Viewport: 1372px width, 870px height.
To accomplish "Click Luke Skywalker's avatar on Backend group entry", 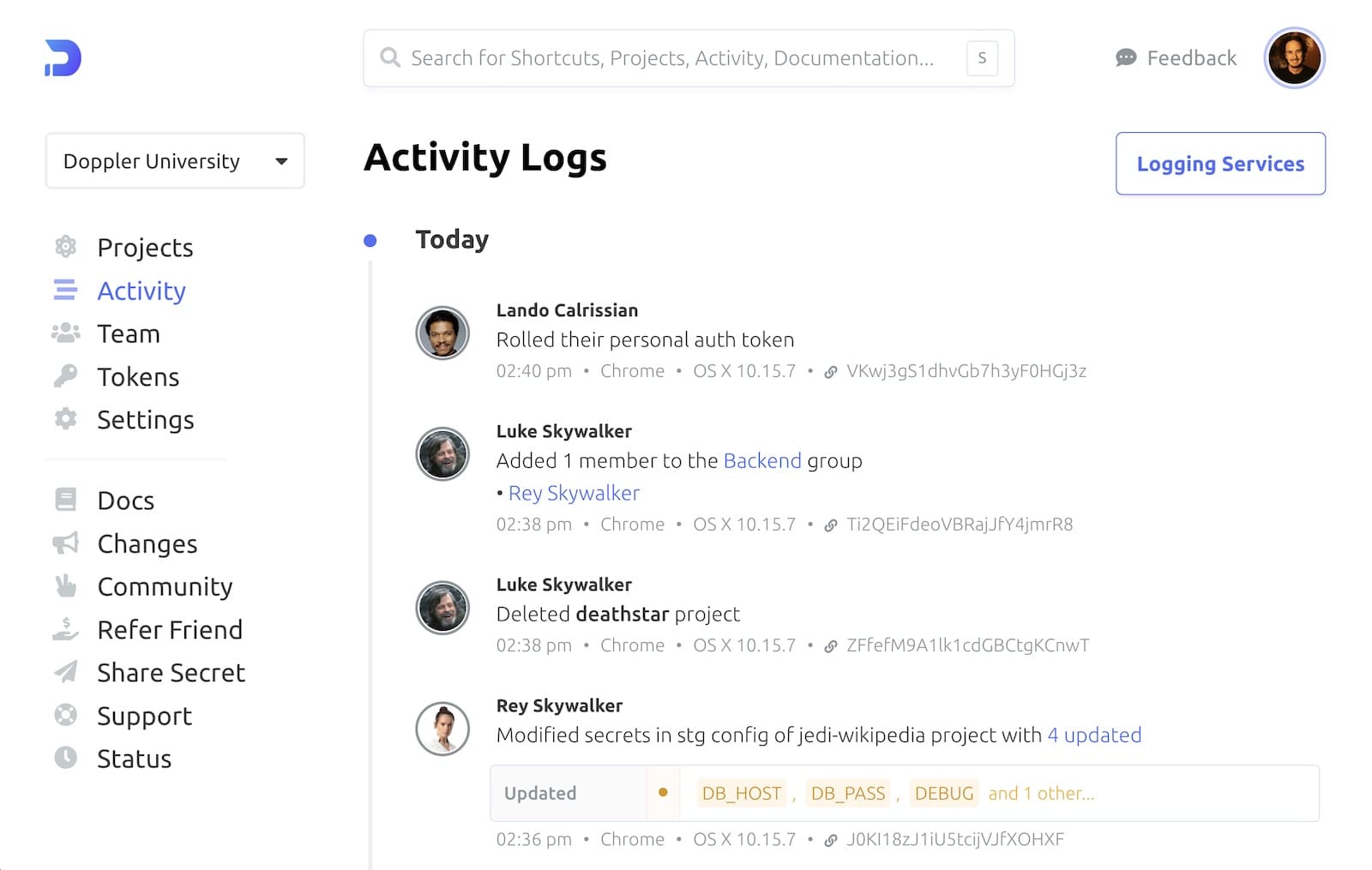I will (442, 453).
